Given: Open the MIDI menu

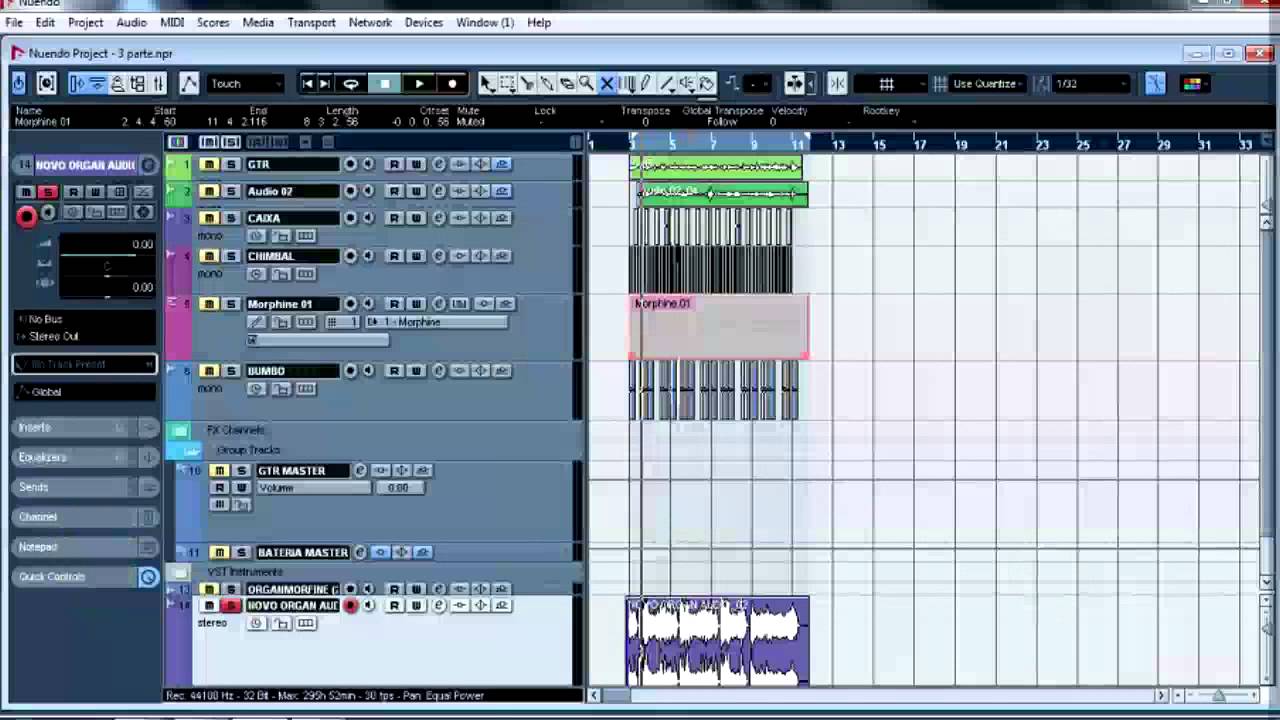Looking at the screenshot, I should (172, 22).
